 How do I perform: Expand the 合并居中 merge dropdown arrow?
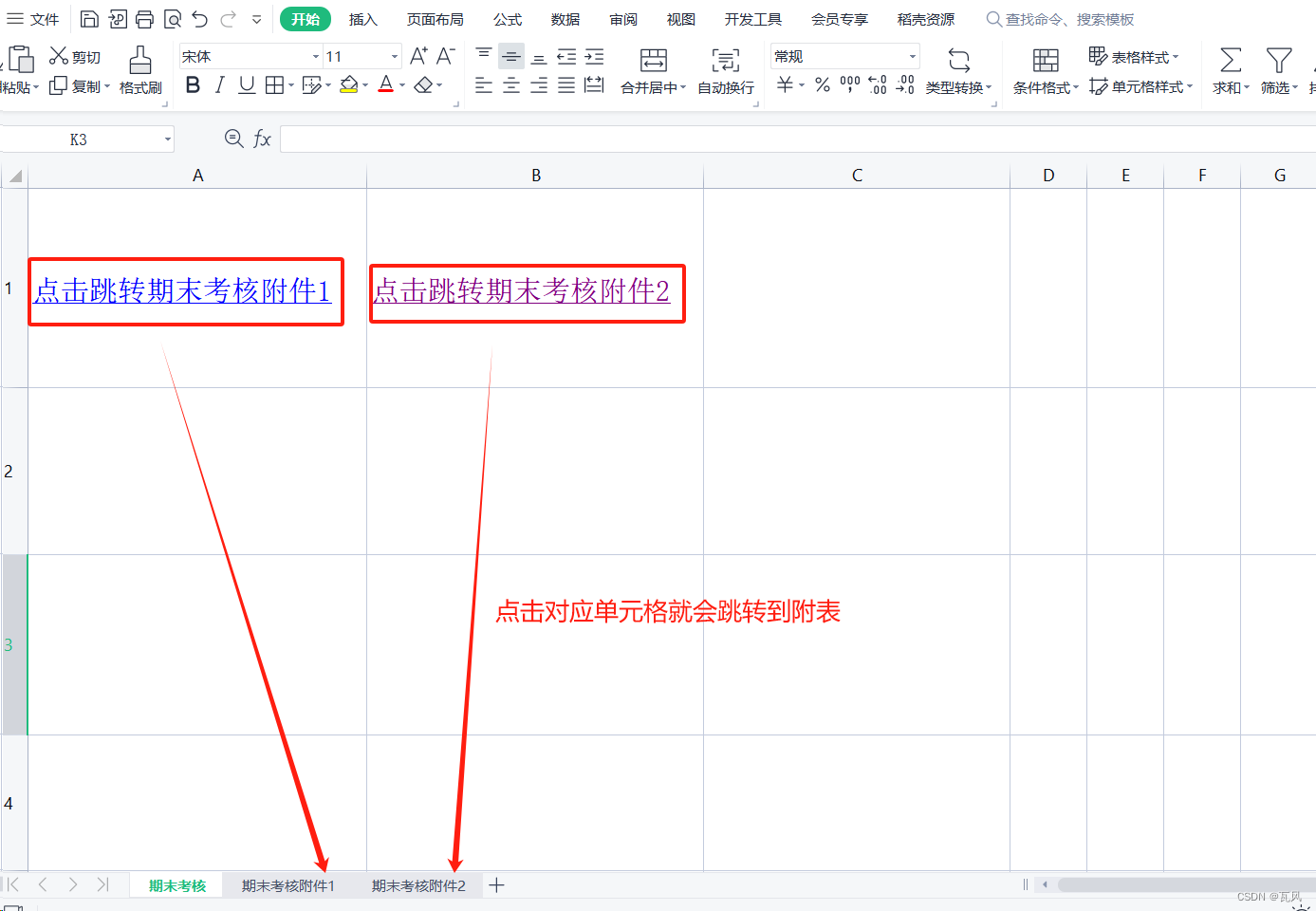pyautogui.click(x=682, y=87)
